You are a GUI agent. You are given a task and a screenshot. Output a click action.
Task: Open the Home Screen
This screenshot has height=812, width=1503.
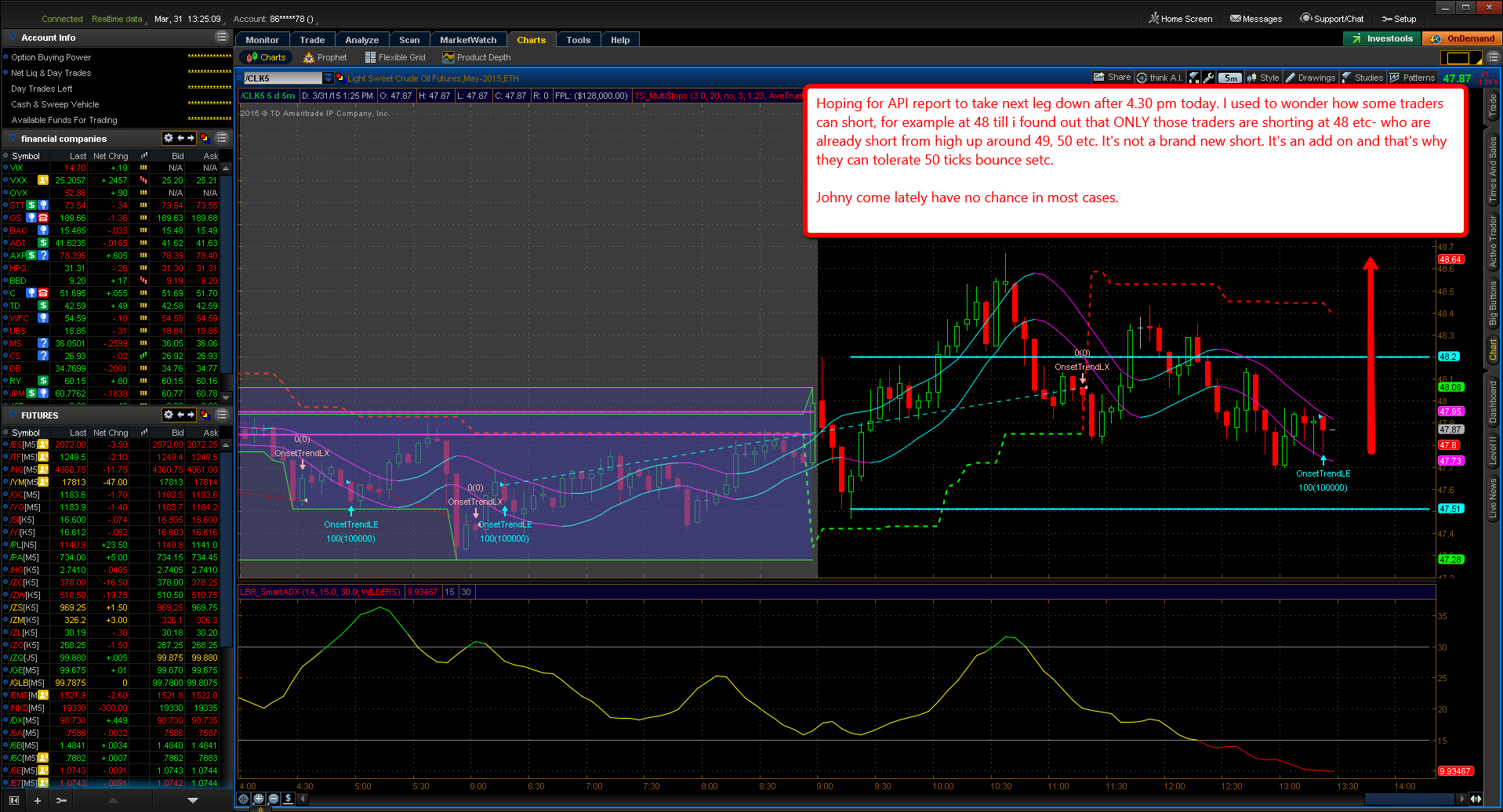click(x=1181, y=19)
